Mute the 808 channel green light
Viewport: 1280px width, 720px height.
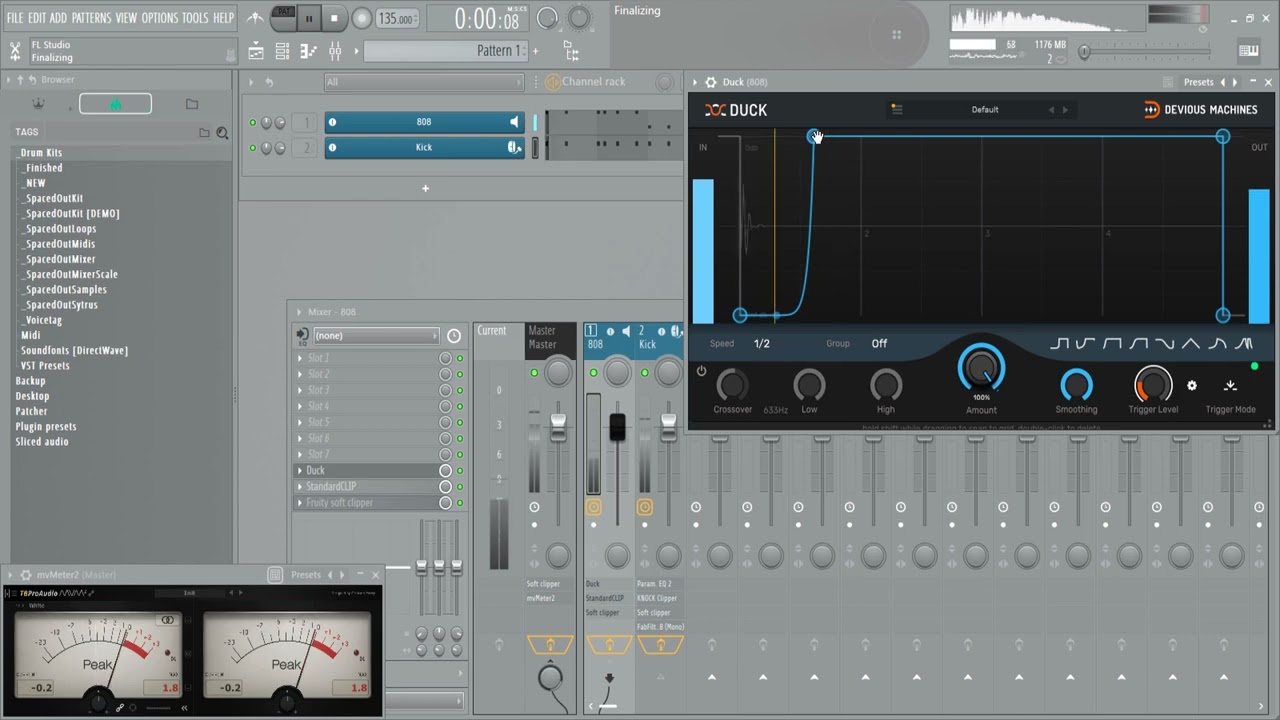(252, 122)
